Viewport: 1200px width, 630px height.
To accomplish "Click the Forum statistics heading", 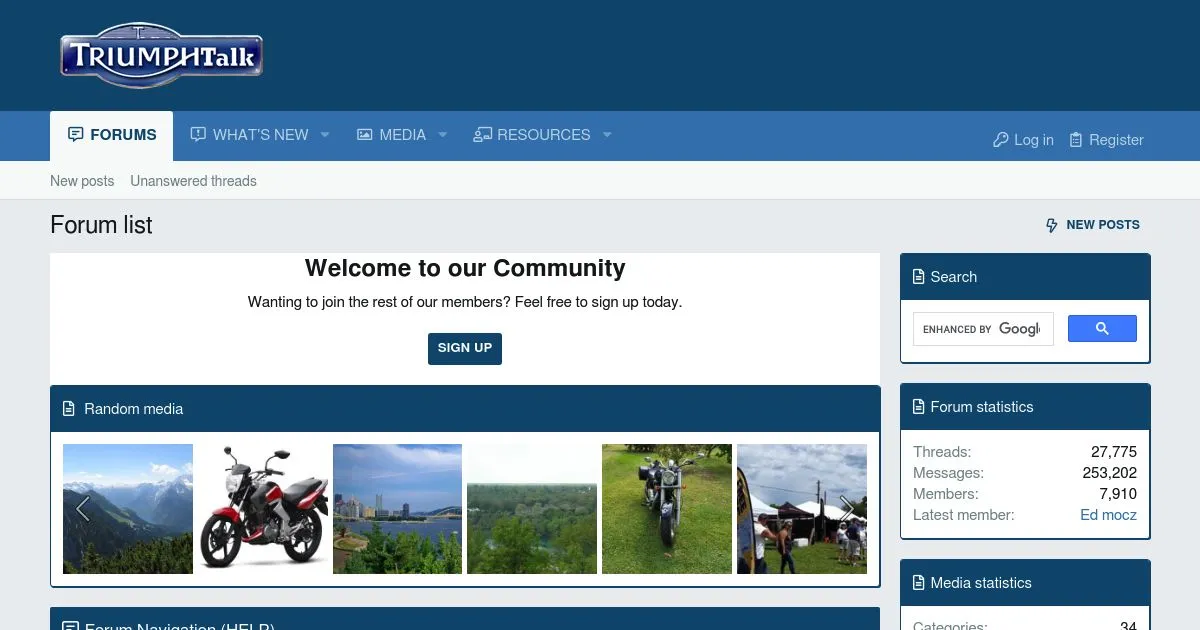I will pyautogui.click(x=982, y=407).
